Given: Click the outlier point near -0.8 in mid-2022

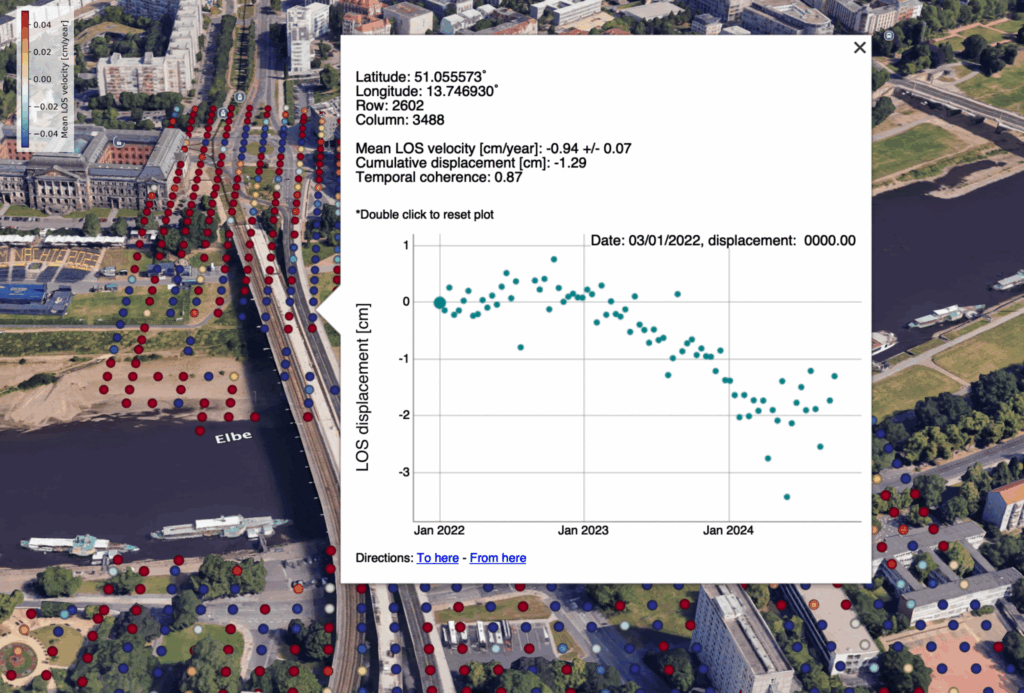Looking at the screenshot, I should 521,347.
